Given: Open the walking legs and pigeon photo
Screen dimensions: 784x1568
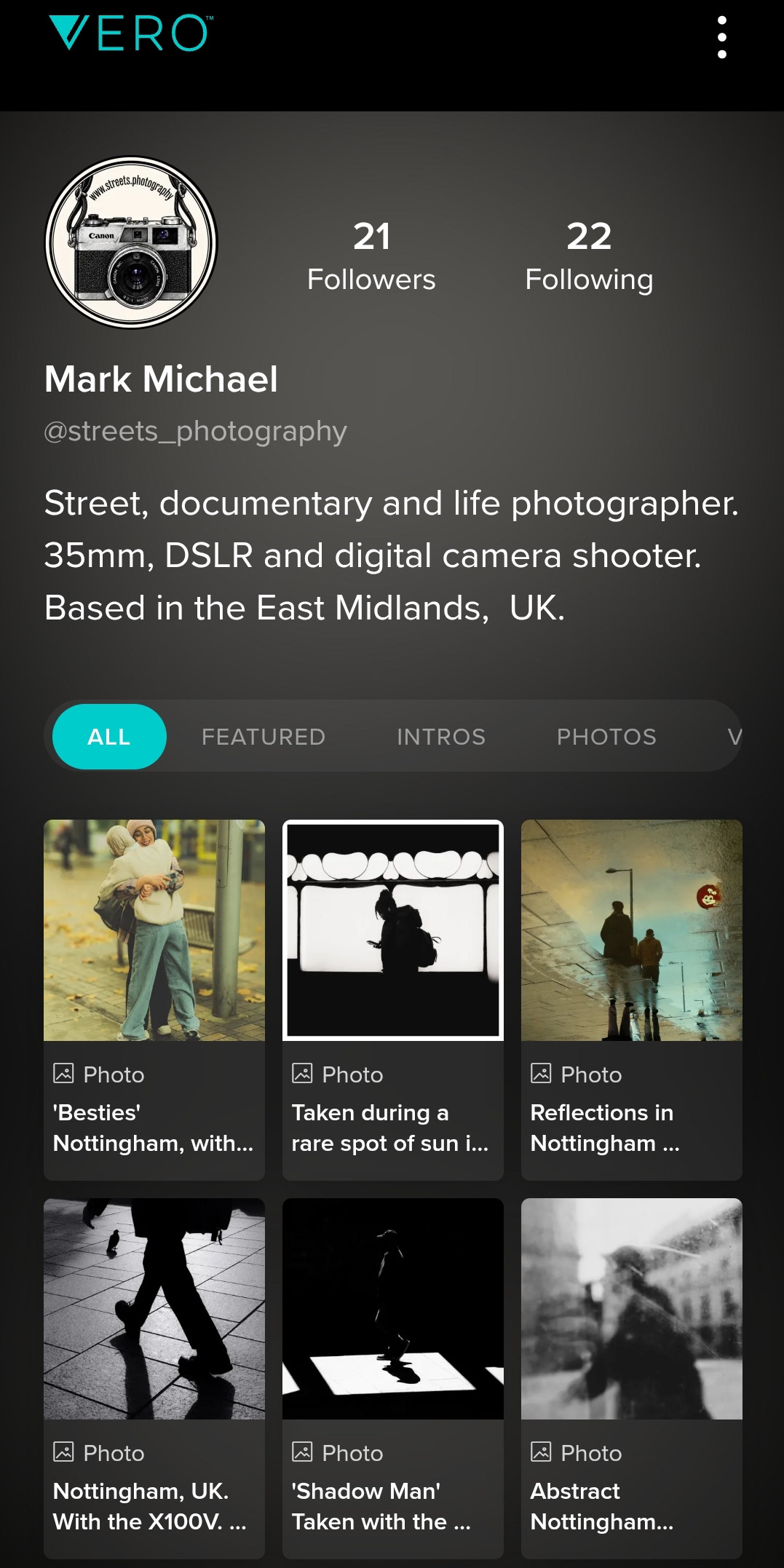Looking at the screenshot, I should [x=154, y=1309].
